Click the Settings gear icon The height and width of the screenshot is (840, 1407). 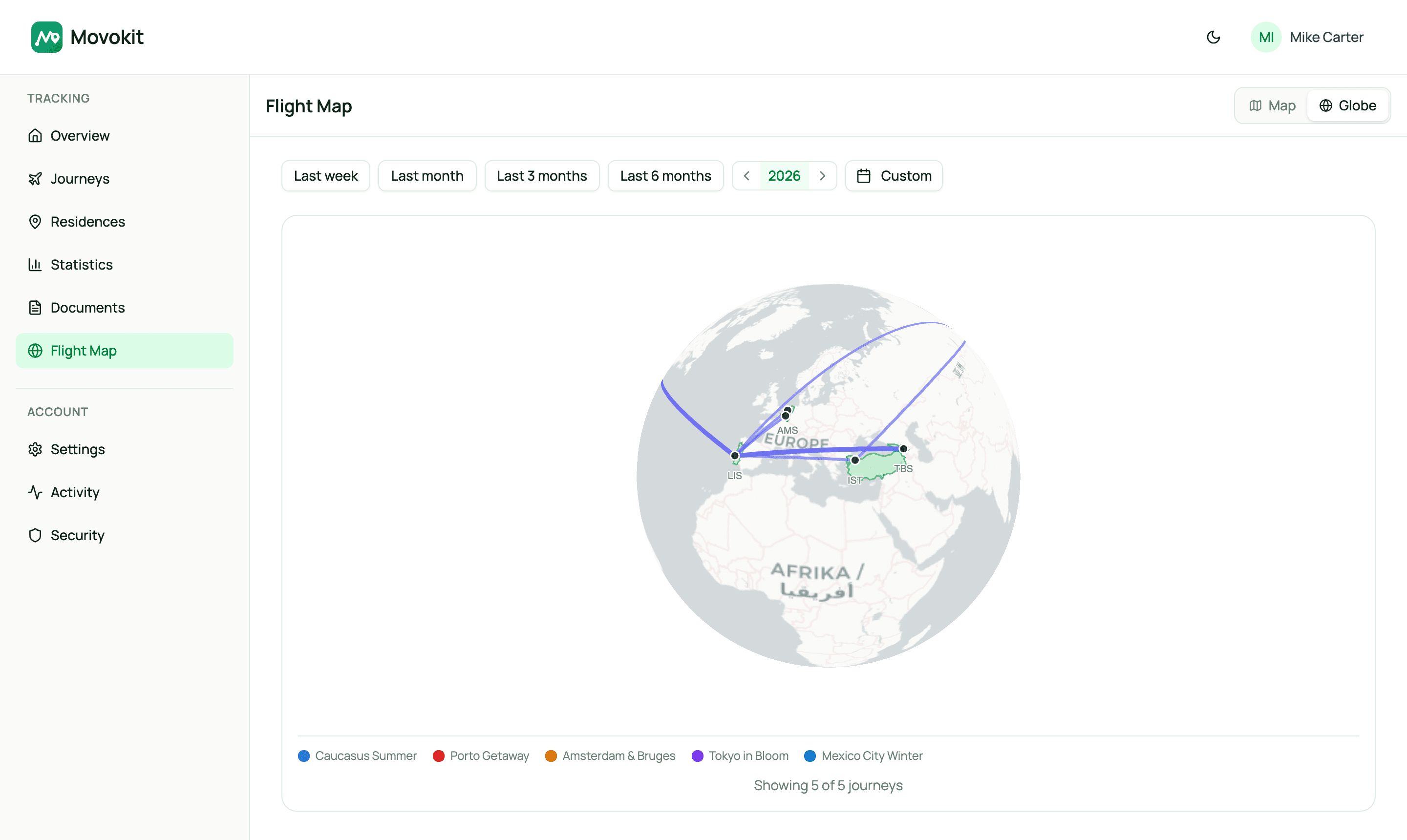35,449
